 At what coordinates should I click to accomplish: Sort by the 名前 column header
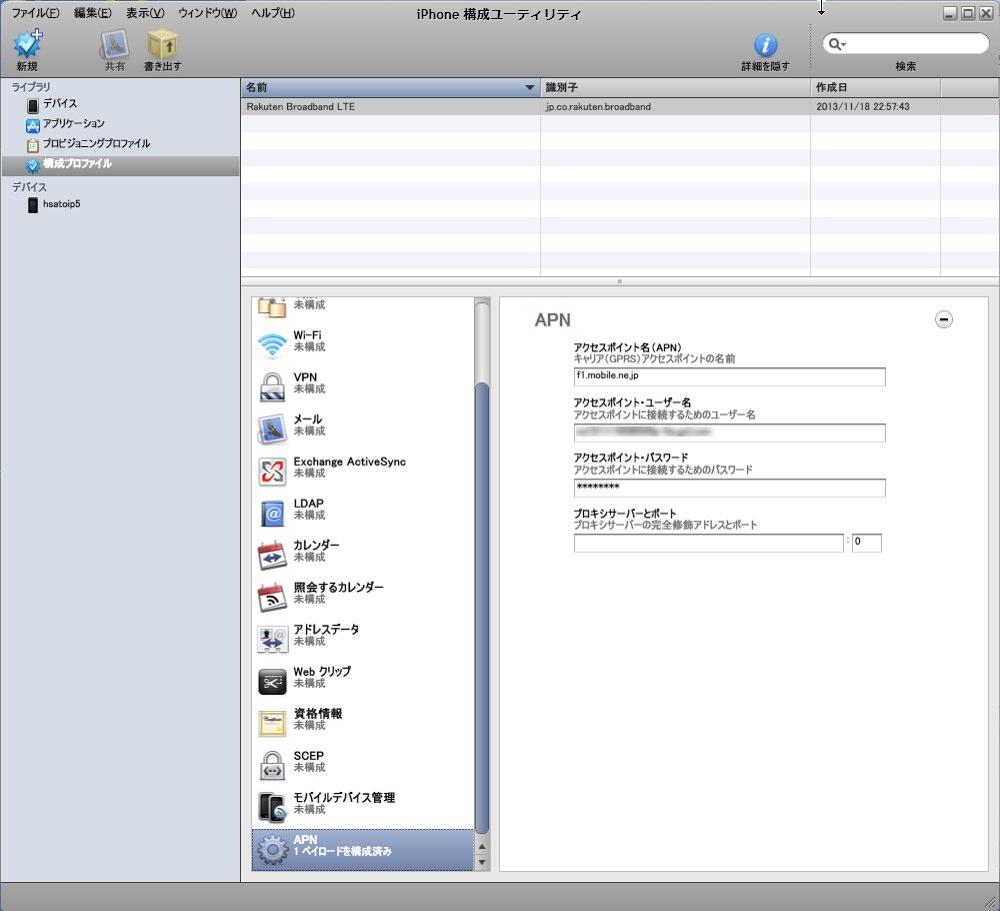tap(390, 87)
